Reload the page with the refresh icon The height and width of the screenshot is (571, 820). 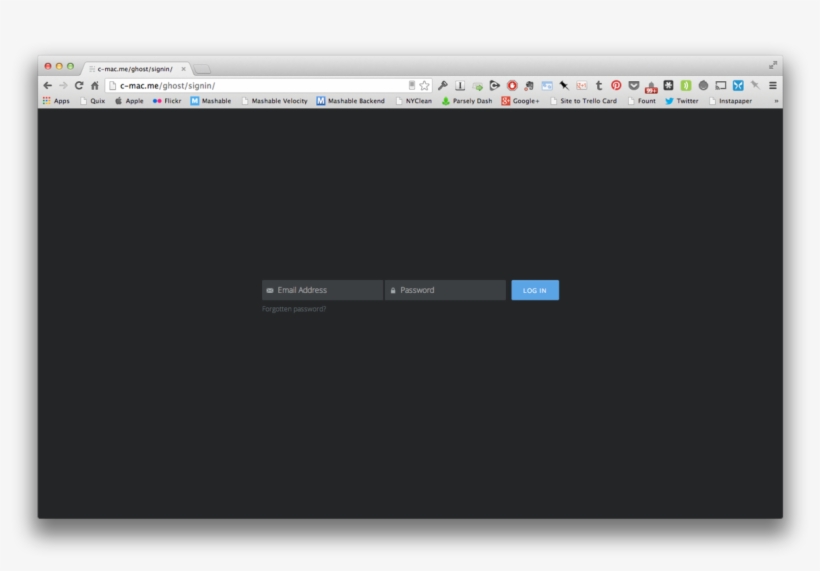click(79, 86)
